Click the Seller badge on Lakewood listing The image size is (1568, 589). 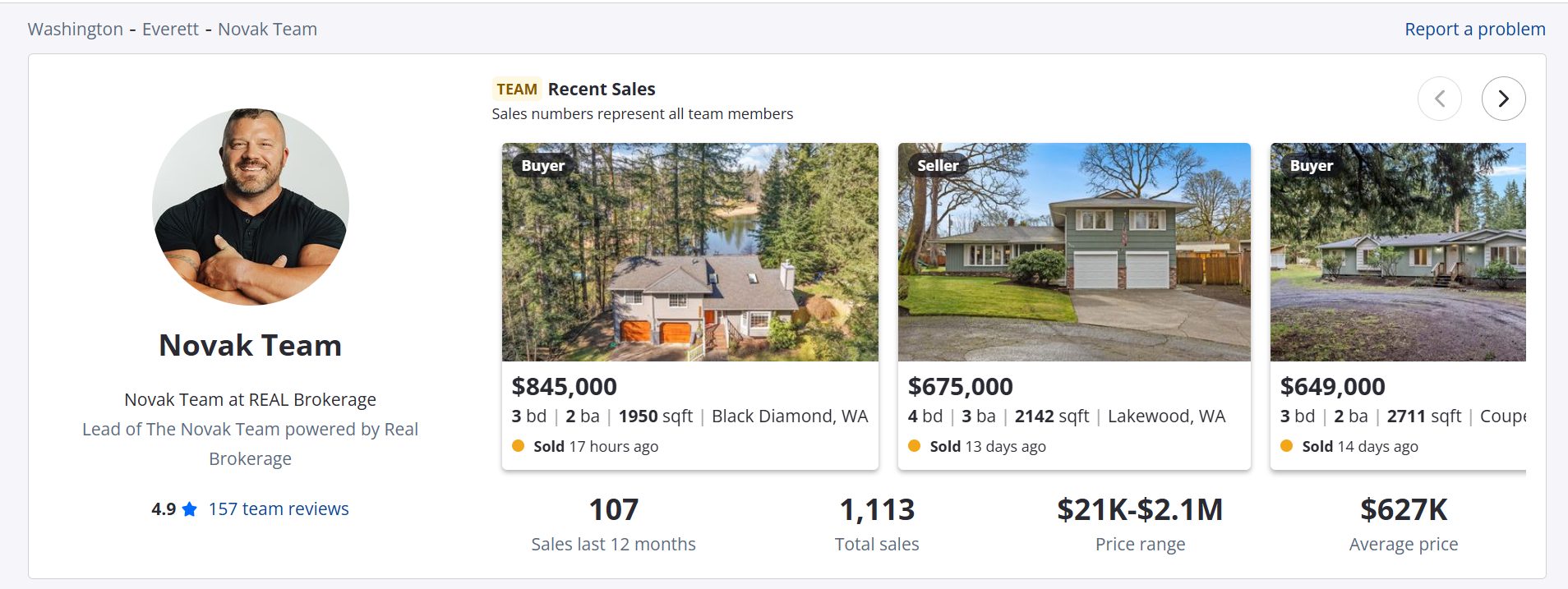pyautogui.click(x=938, y=166)
